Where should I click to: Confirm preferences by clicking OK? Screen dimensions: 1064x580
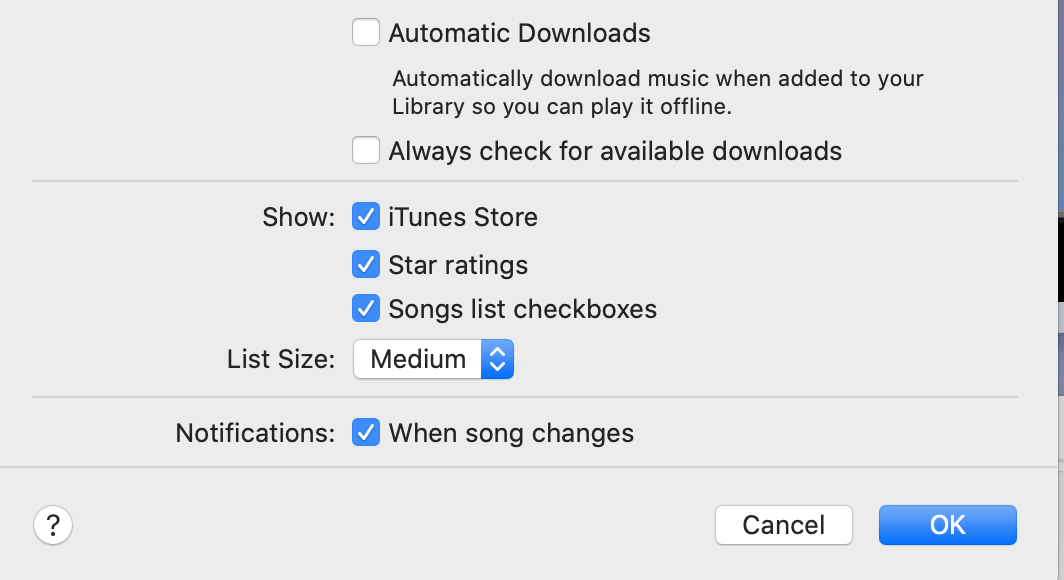click(946, 524)
